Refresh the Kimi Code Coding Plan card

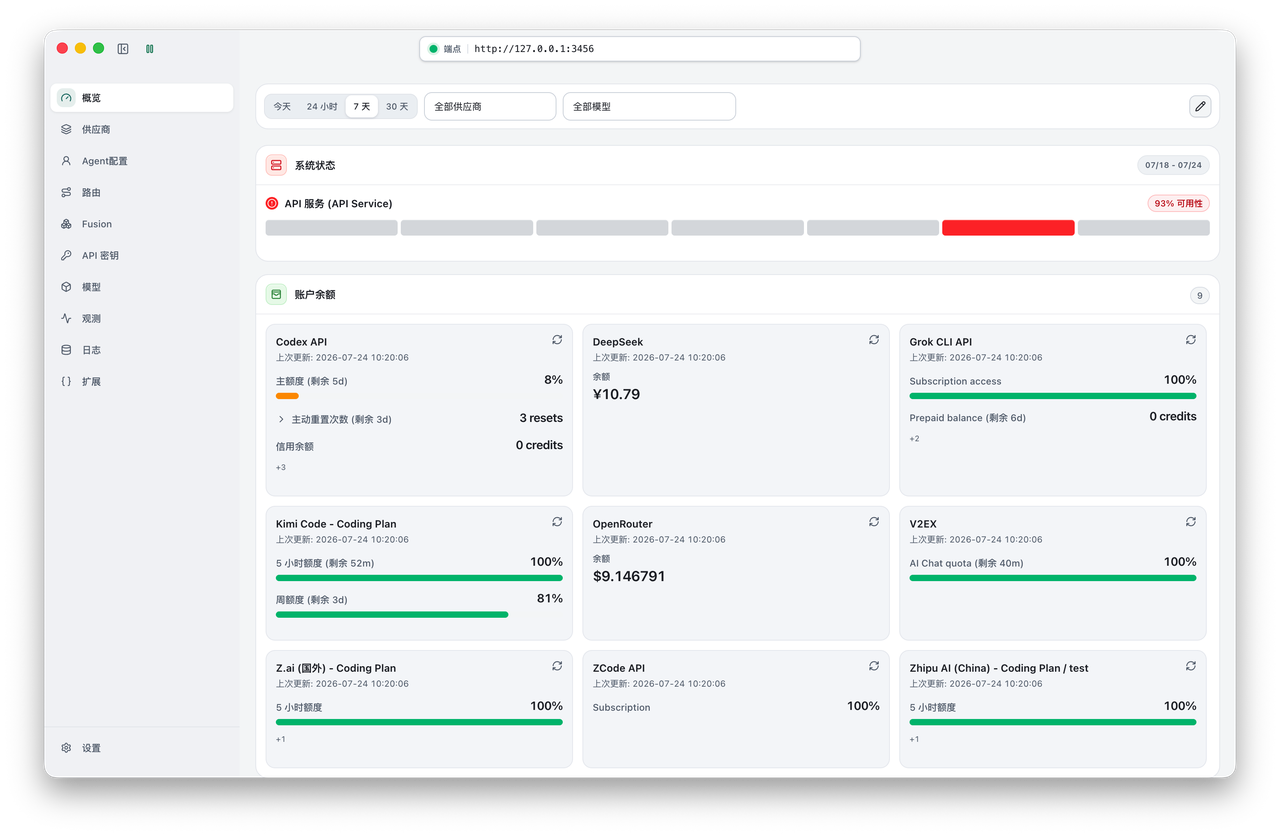557,522
